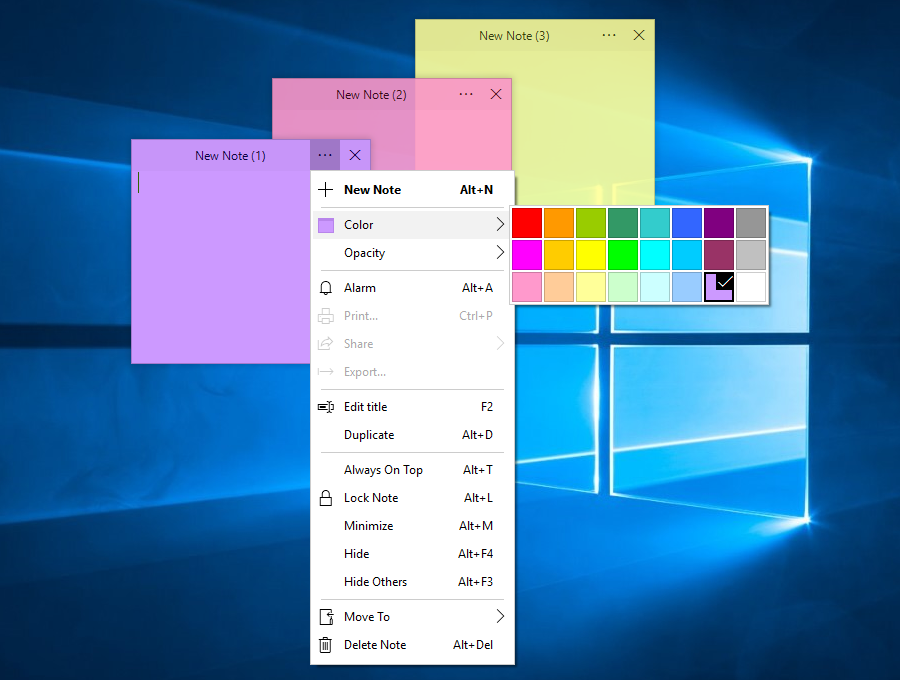
Task: Choose Minimize from the note menu
Action: (x=368, y=525)
